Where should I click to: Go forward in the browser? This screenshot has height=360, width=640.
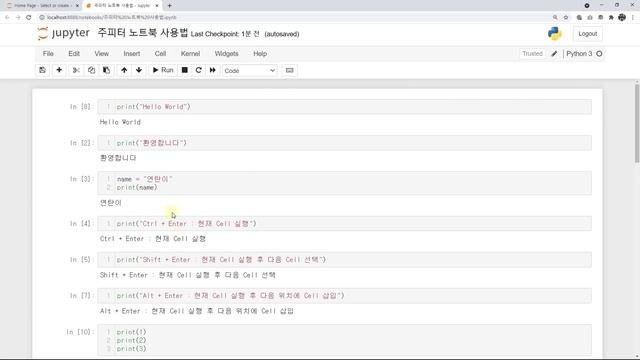click(x=18, y=17)
